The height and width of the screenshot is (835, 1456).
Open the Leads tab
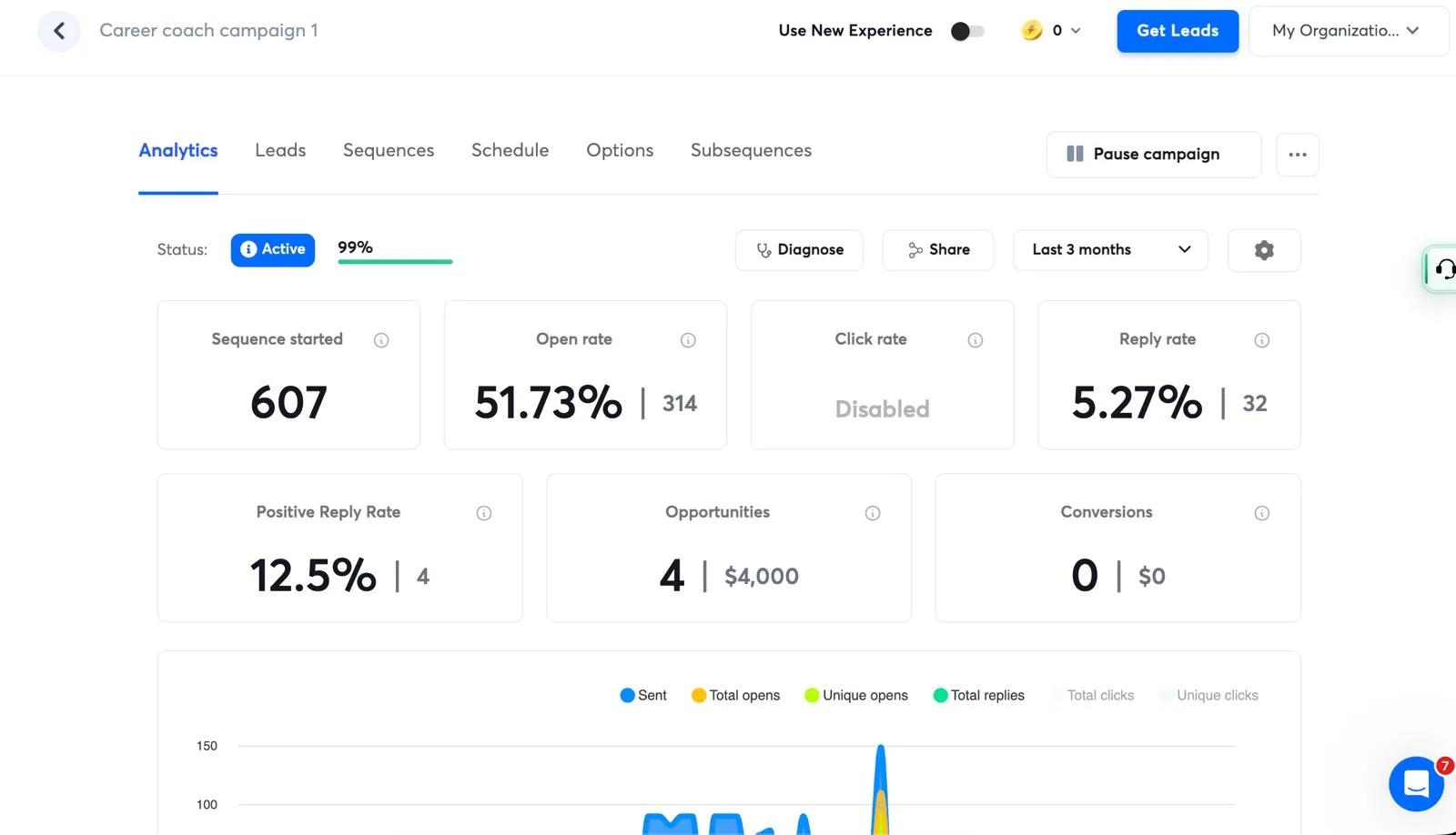(280, 150)
